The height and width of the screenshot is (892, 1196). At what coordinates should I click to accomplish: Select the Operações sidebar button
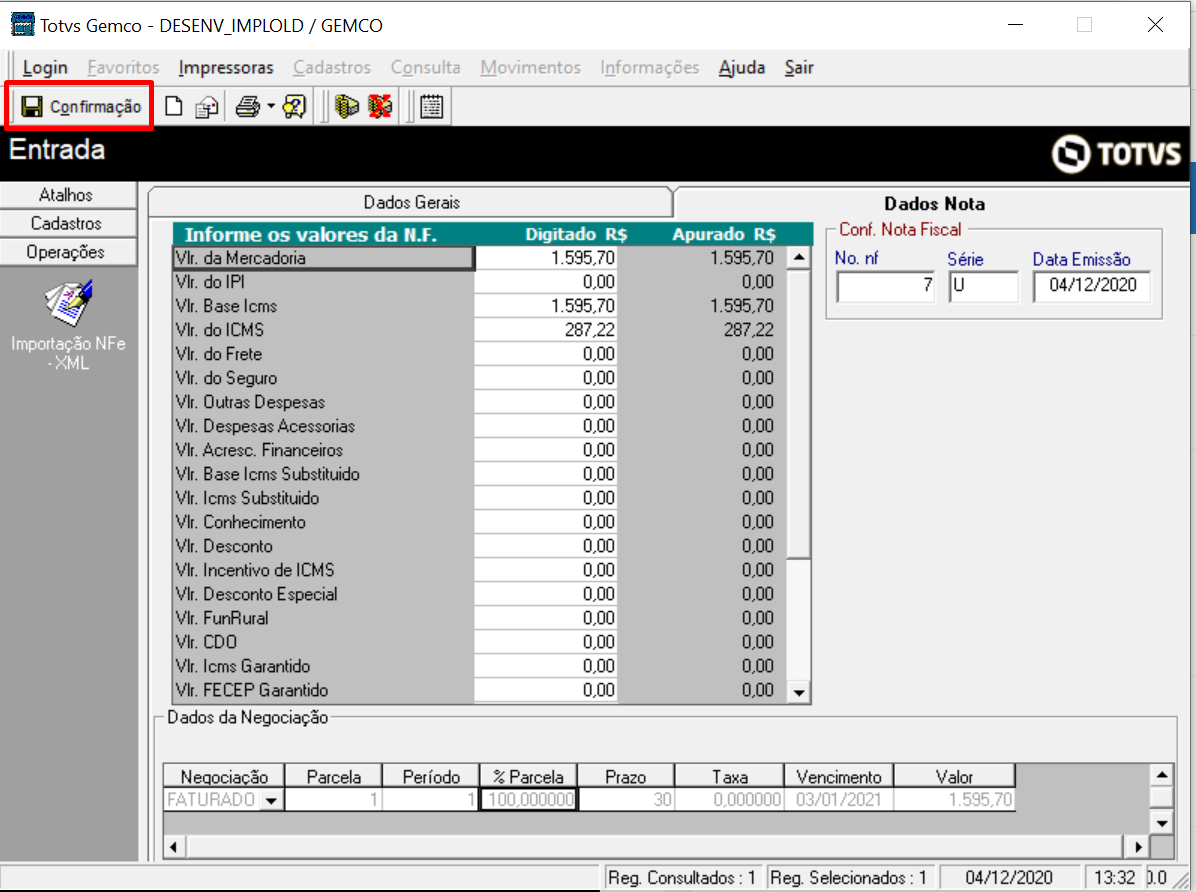66,252
